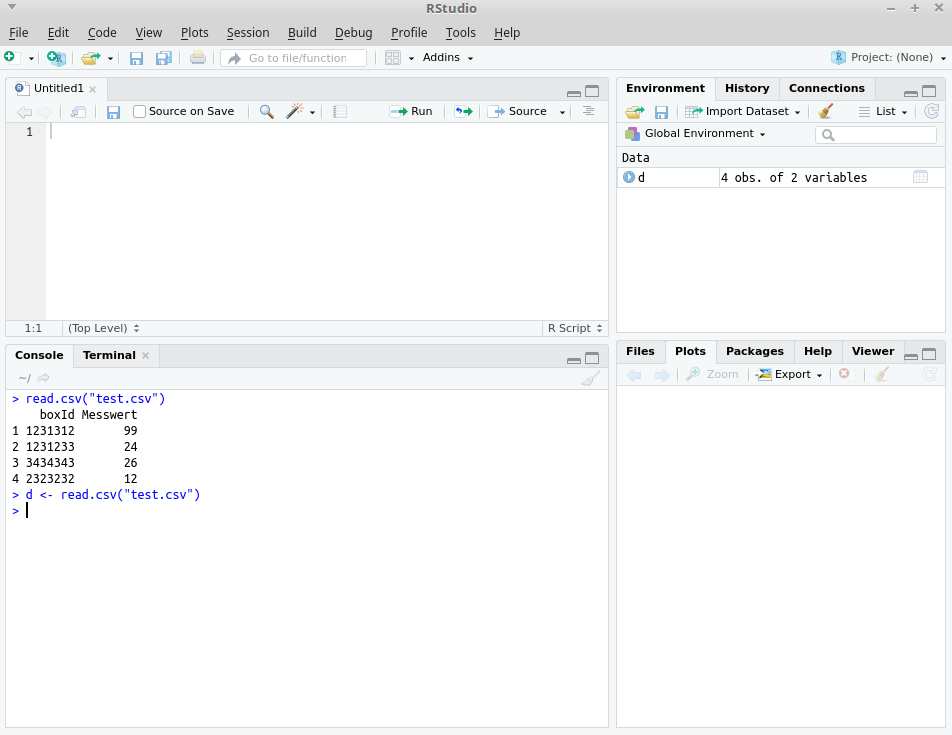Image resolution: width=952 pixels, height=735 pixels.
Task: Open the Session menu
Action: click(248, 33)
